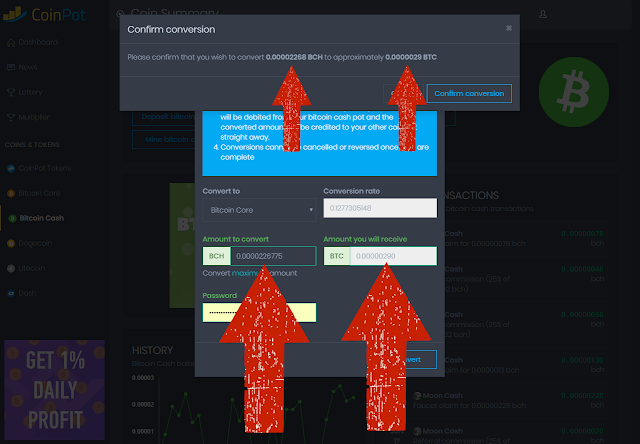Click the BCH amount to convert field
This screenshot has height=444, width=640.
[273, 256]
